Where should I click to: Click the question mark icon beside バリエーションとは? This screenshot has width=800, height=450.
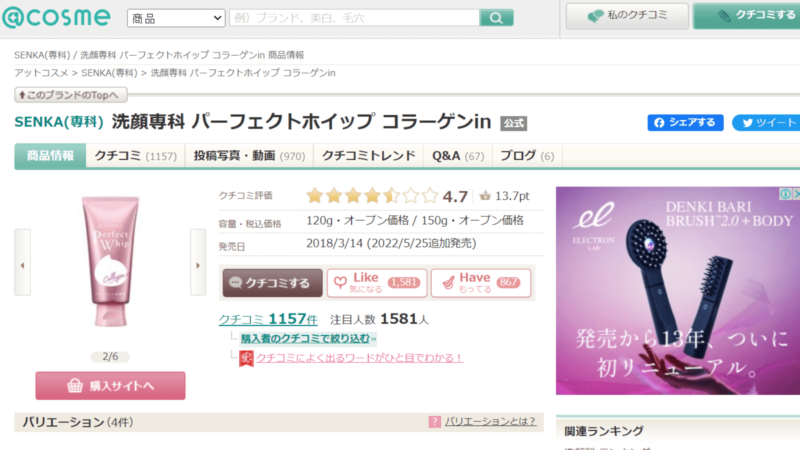coord(434,421)
